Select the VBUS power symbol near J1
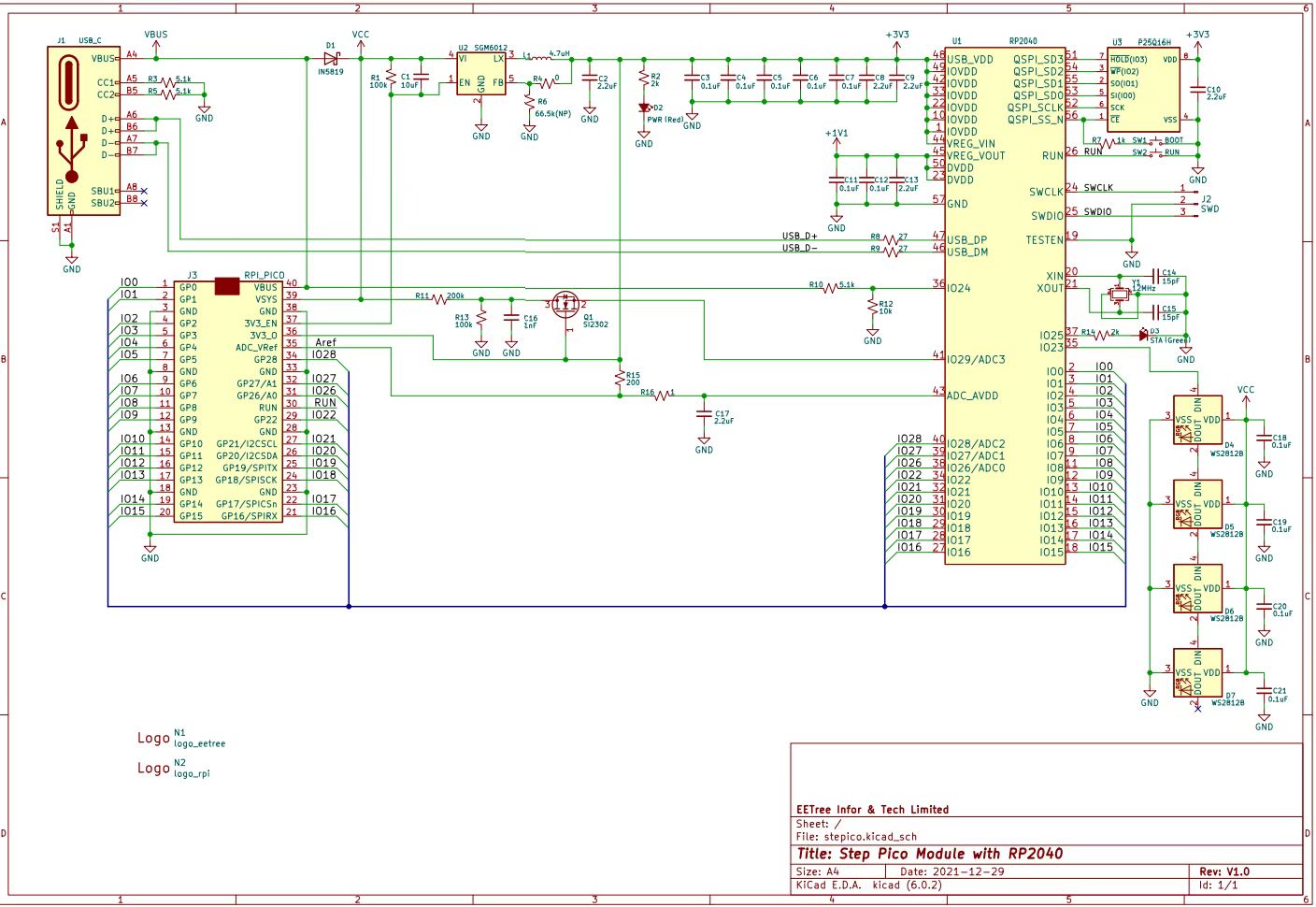The width and height of the screenshot is (1316, 907). (x=156, y=43)
